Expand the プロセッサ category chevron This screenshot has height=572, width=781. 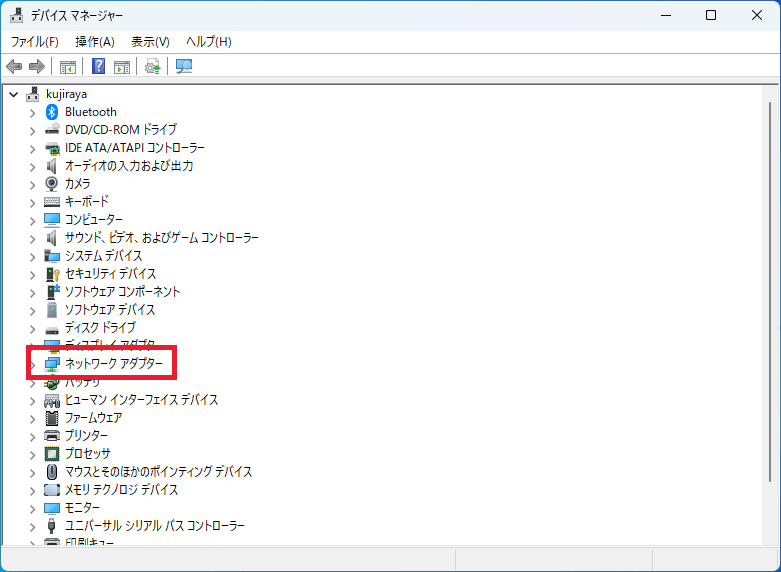point(33,455)
